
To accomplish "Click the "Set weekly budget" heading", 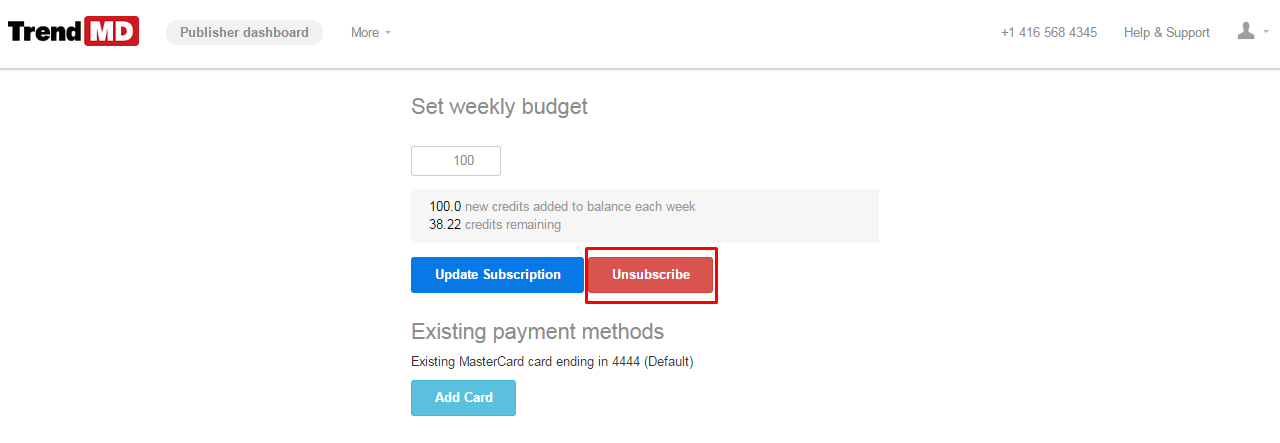I will coord(499,106).
